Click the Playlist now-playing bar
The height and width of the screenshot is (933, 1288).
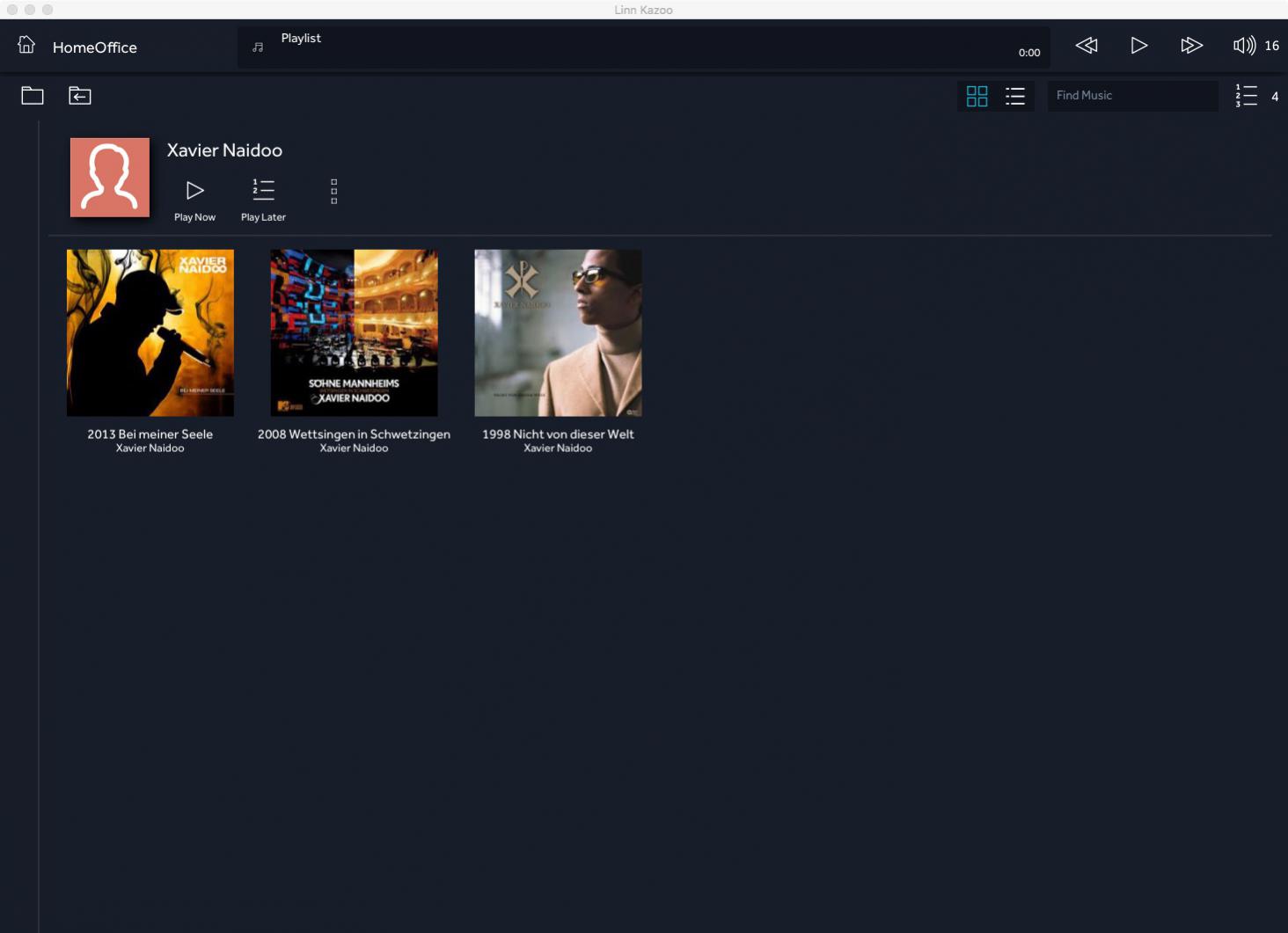click(642, 47)
